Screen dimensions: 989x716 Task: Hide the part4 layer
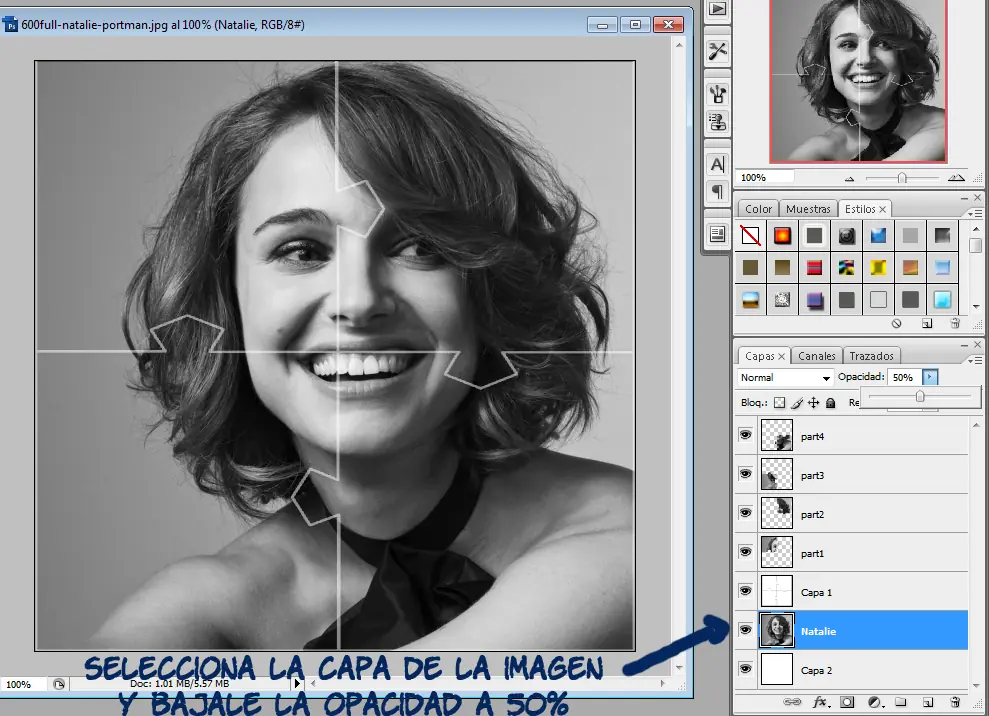pos(745,435)
